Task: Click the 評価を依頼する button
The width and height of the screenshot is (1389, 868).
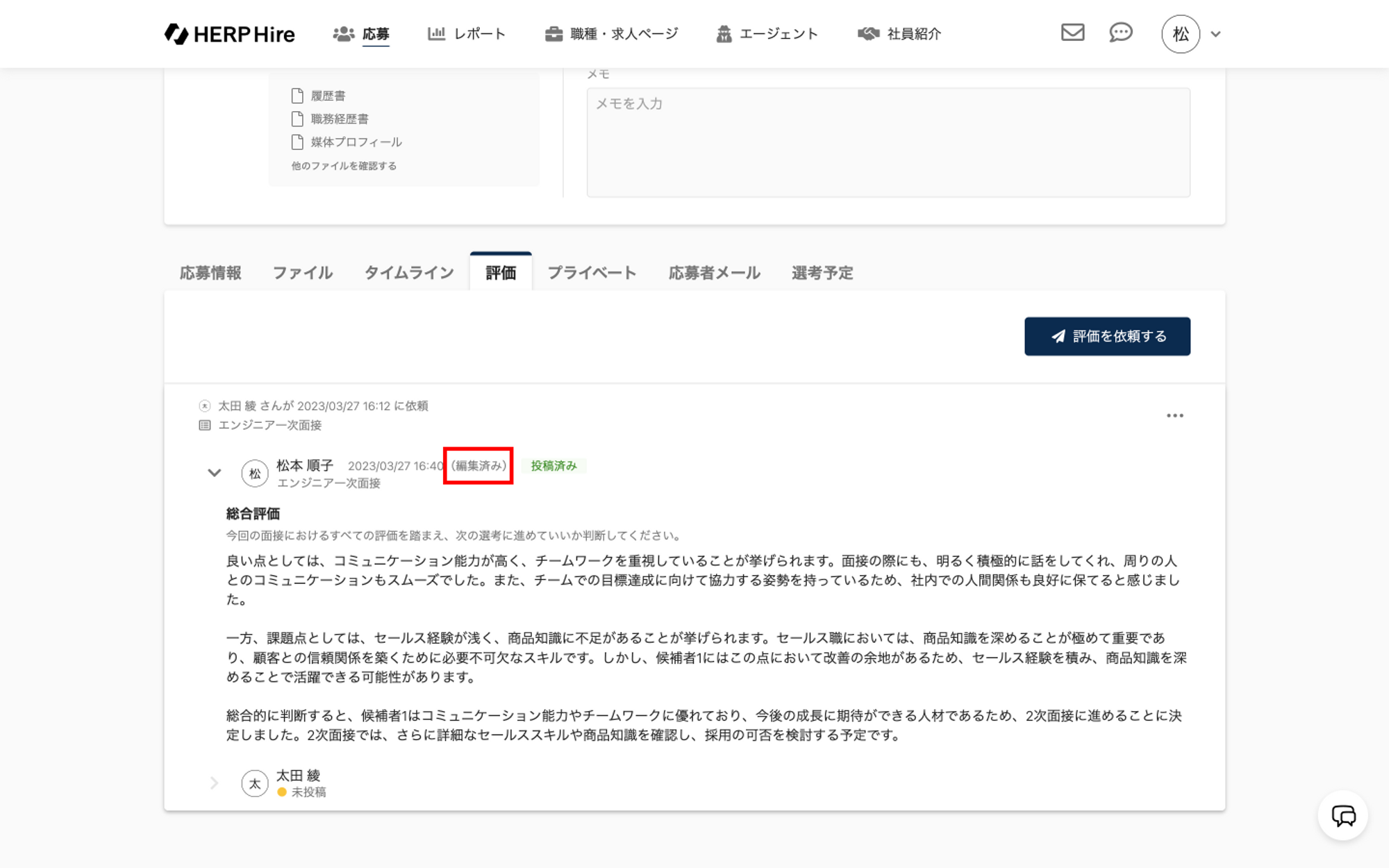Action: (x=1107, y=337)
